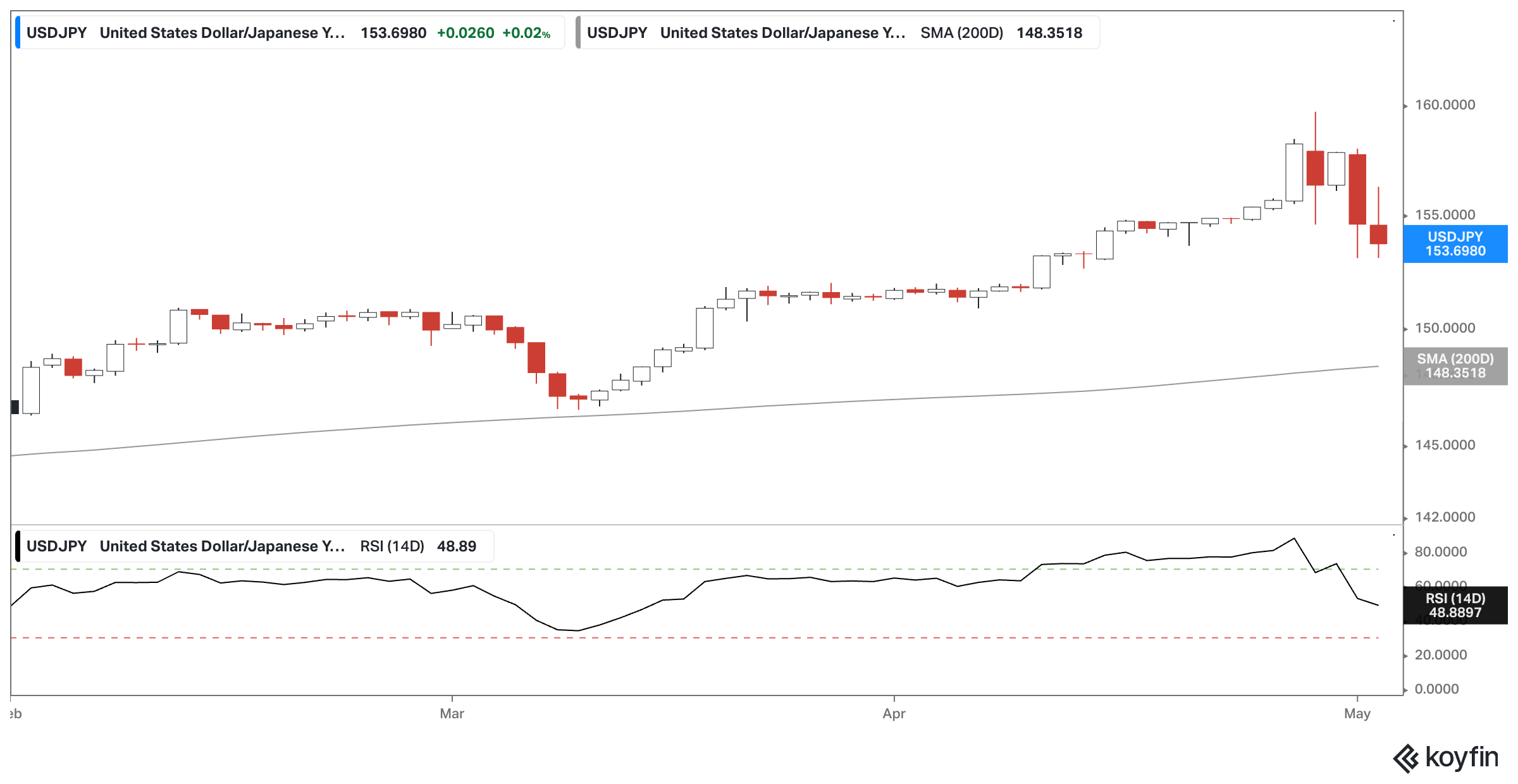
Task: Click the Koyfin logo in bottom corner
Action: tap(1446, 757)
